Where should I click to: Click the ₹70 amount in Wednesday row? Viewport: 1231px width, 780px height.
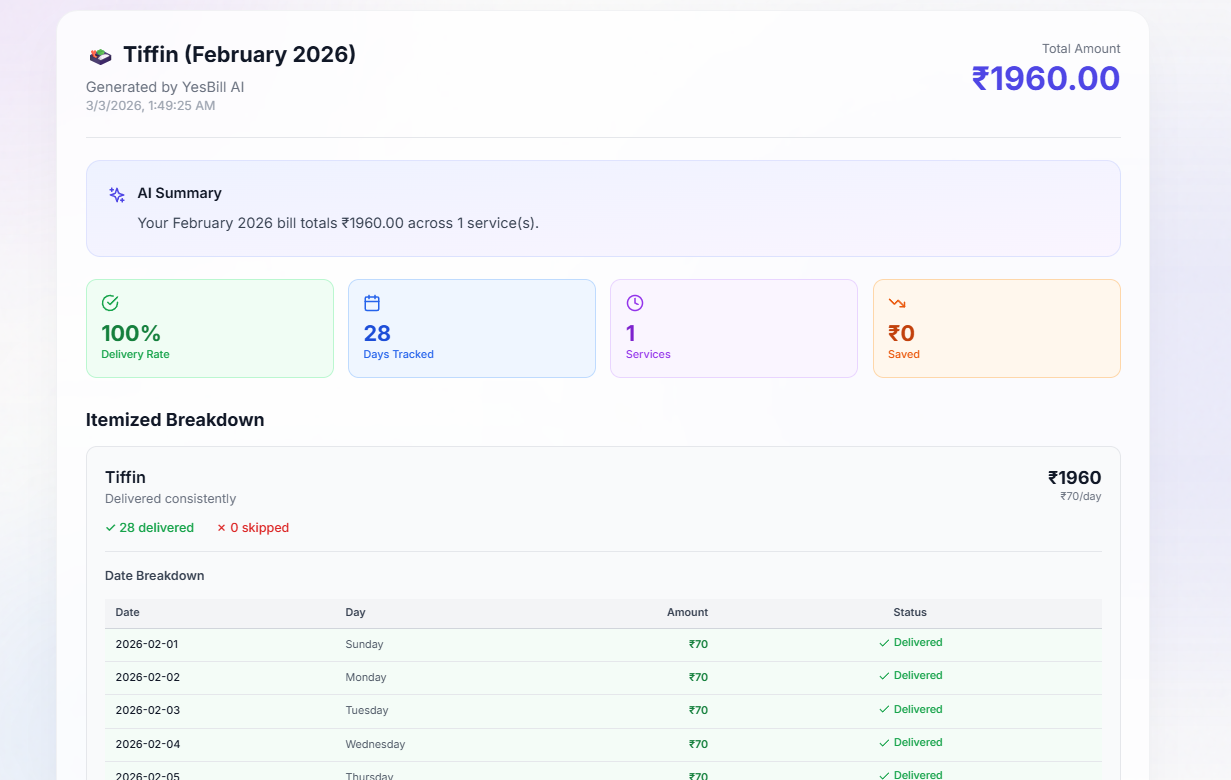tap(698, 744)
